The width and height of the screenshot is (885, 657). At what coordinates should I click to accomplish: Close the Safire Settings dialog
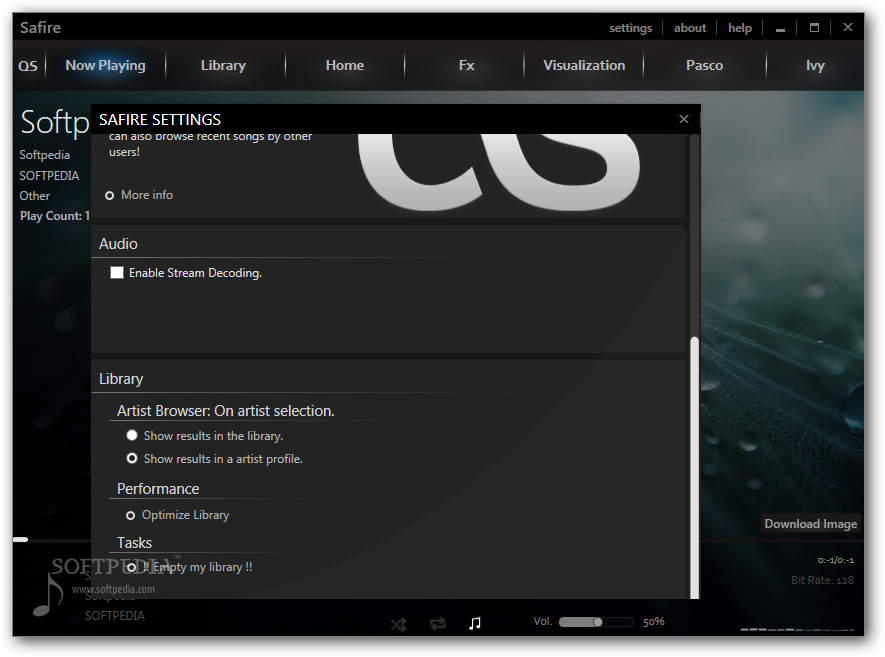684,119
